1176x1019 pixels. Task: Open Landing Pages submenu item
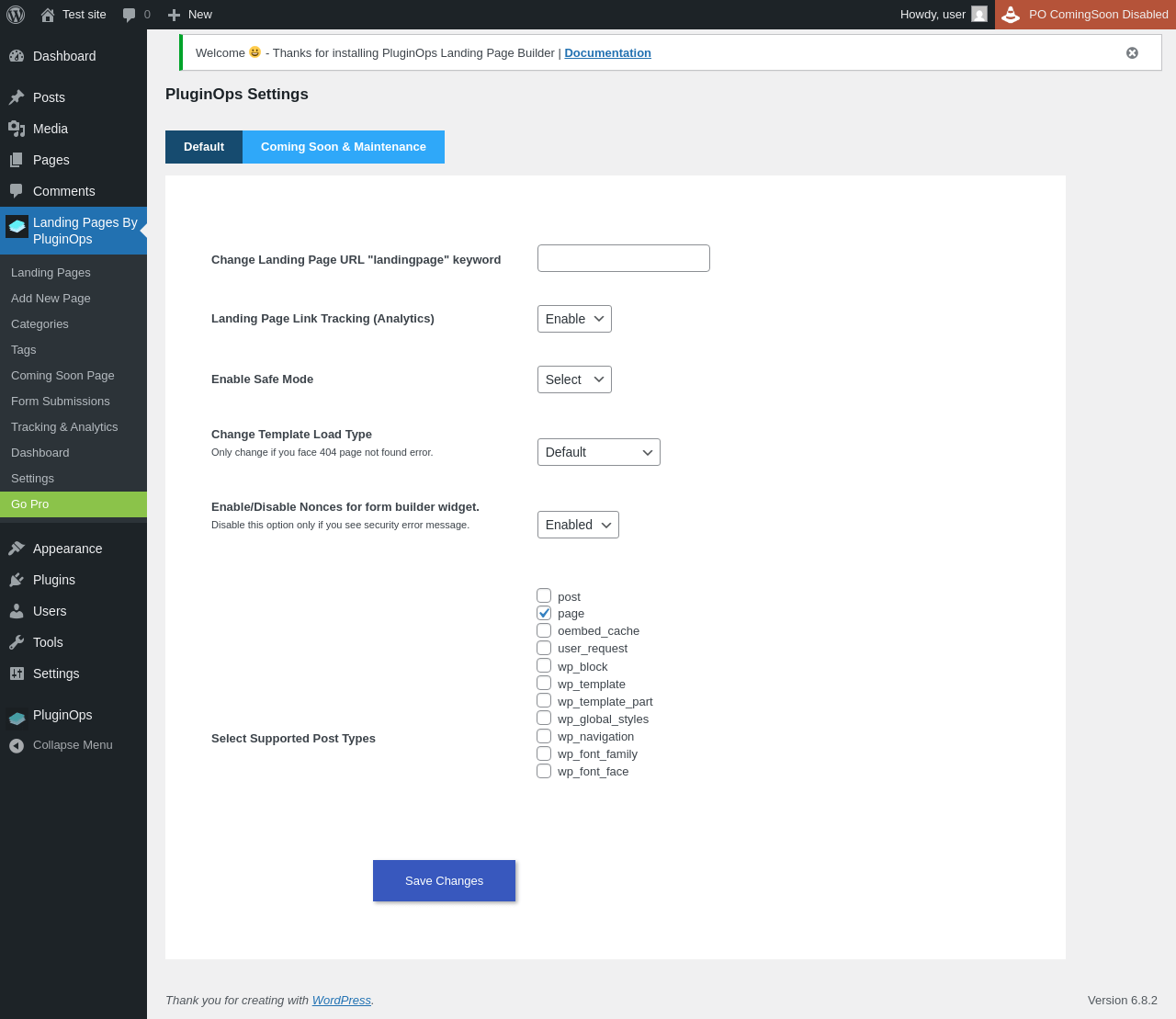pyautogui.click(x=73, y=273)
